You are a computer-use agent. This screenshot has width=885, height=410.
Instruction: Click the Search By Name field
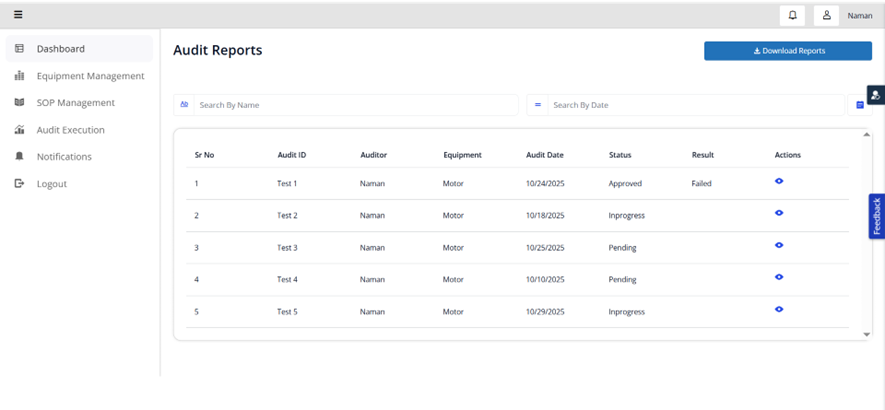(x=355, y=105)
